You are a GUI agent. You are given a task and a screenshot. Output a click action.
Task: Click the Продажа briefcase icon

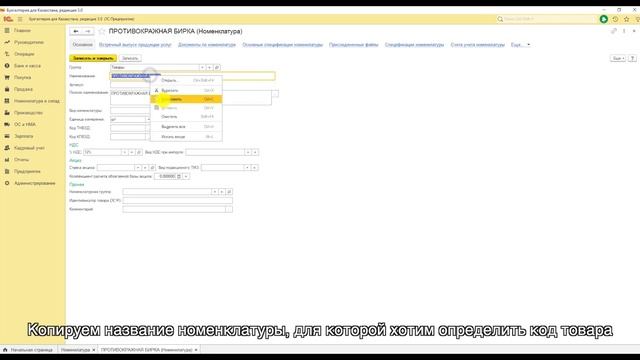point(7,89)
